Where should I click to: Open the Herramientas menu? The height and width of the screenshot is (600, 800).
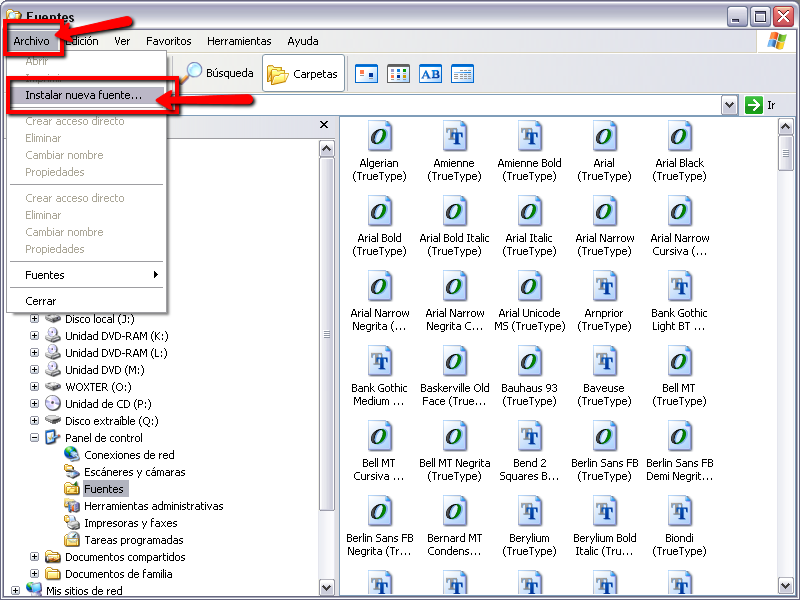pos(239,41)
